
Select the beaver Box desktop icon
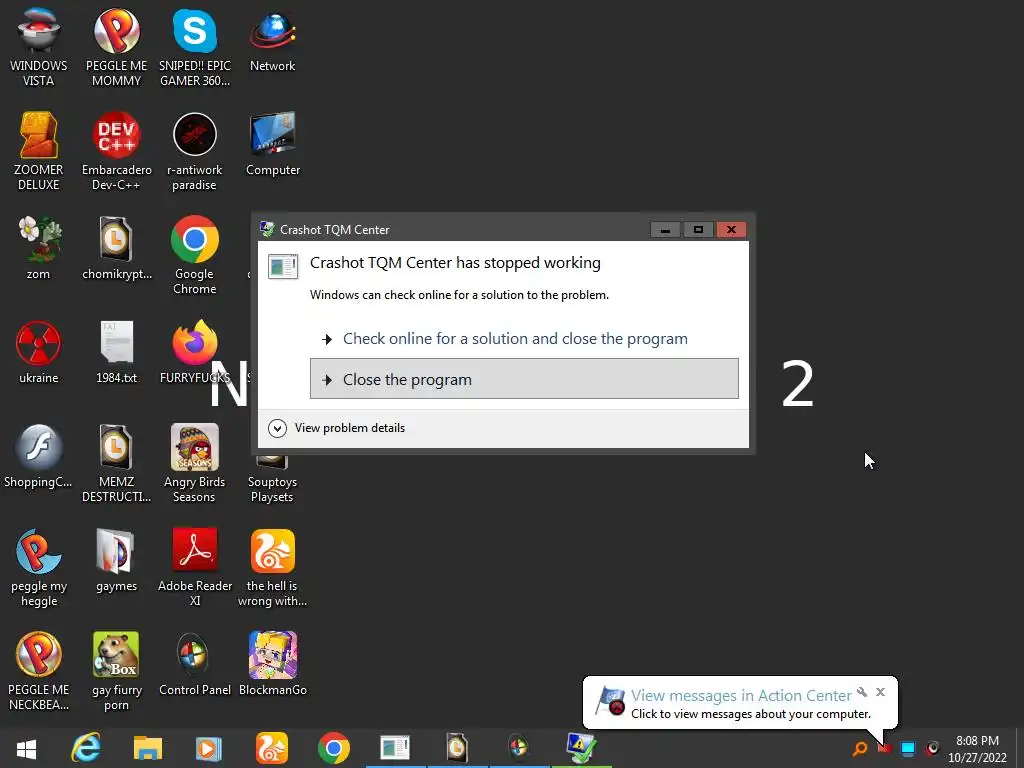116,671
